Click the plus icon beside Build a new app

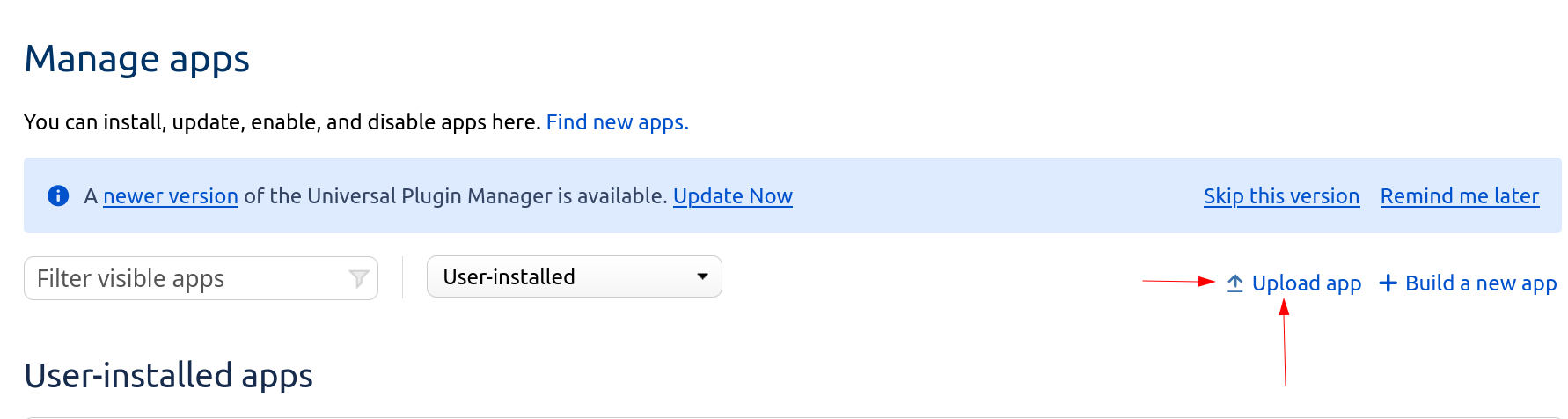(1388, 283)
